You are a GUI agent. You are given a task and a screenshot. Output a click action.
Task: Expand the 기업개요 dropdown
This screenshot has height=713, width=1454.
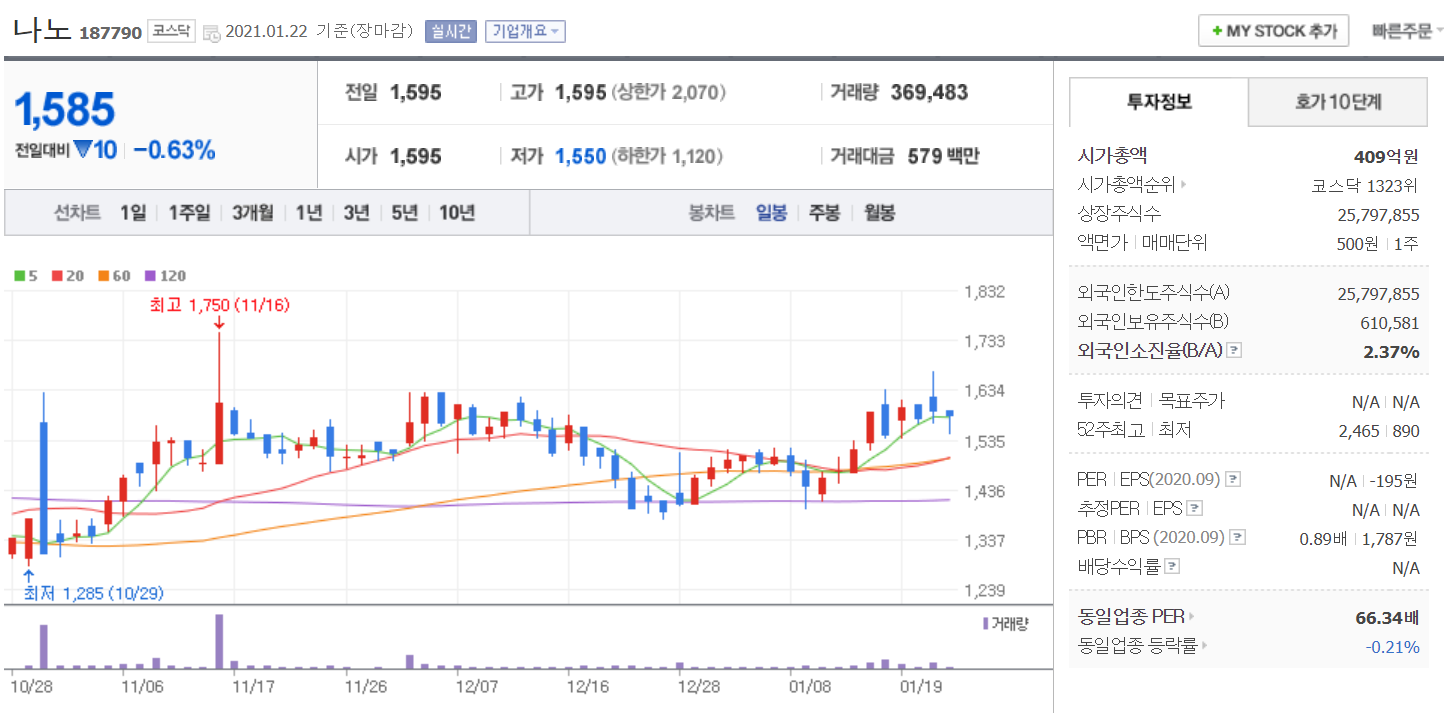525,31
